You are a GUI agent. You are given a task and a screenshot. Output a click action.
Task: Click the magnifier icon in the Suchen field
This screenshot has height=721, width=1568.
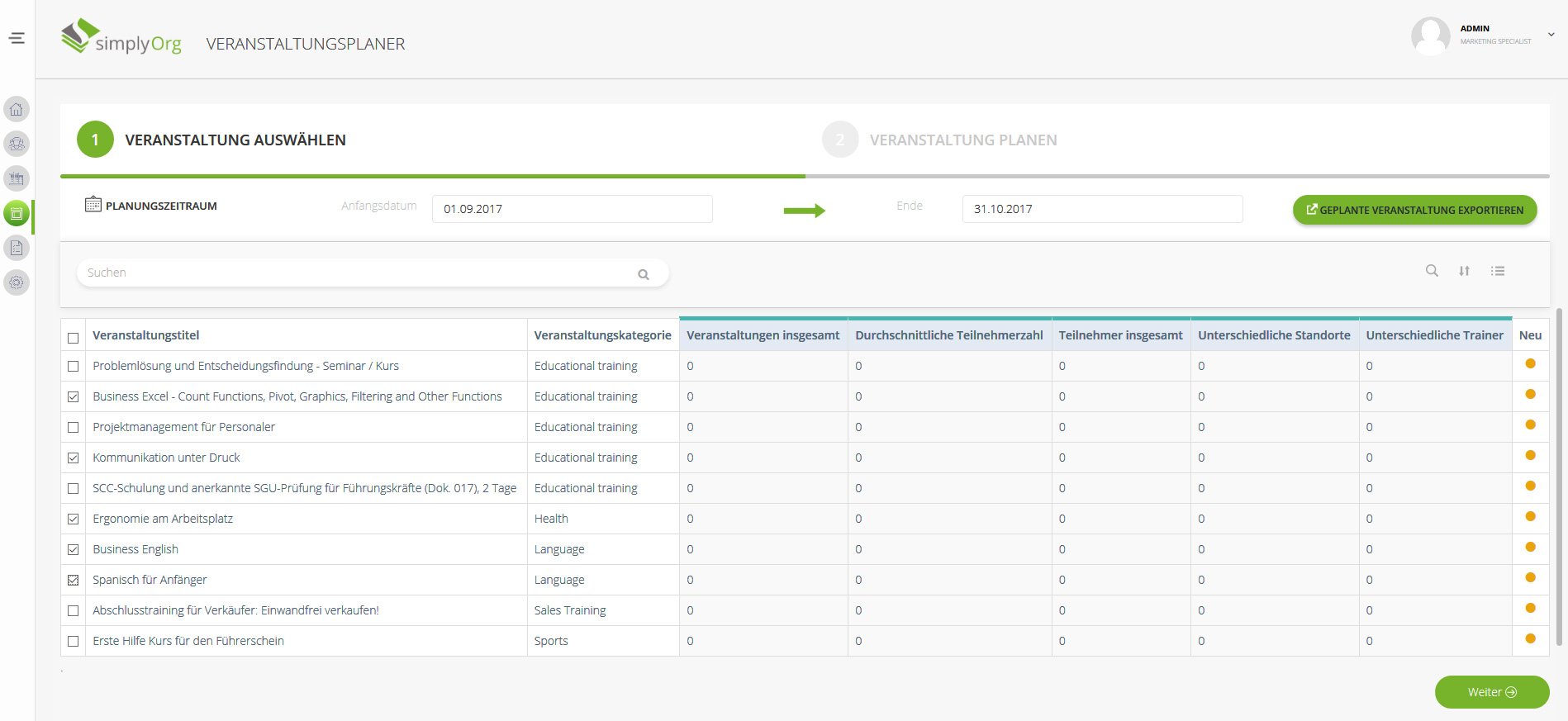coord(643,274)
